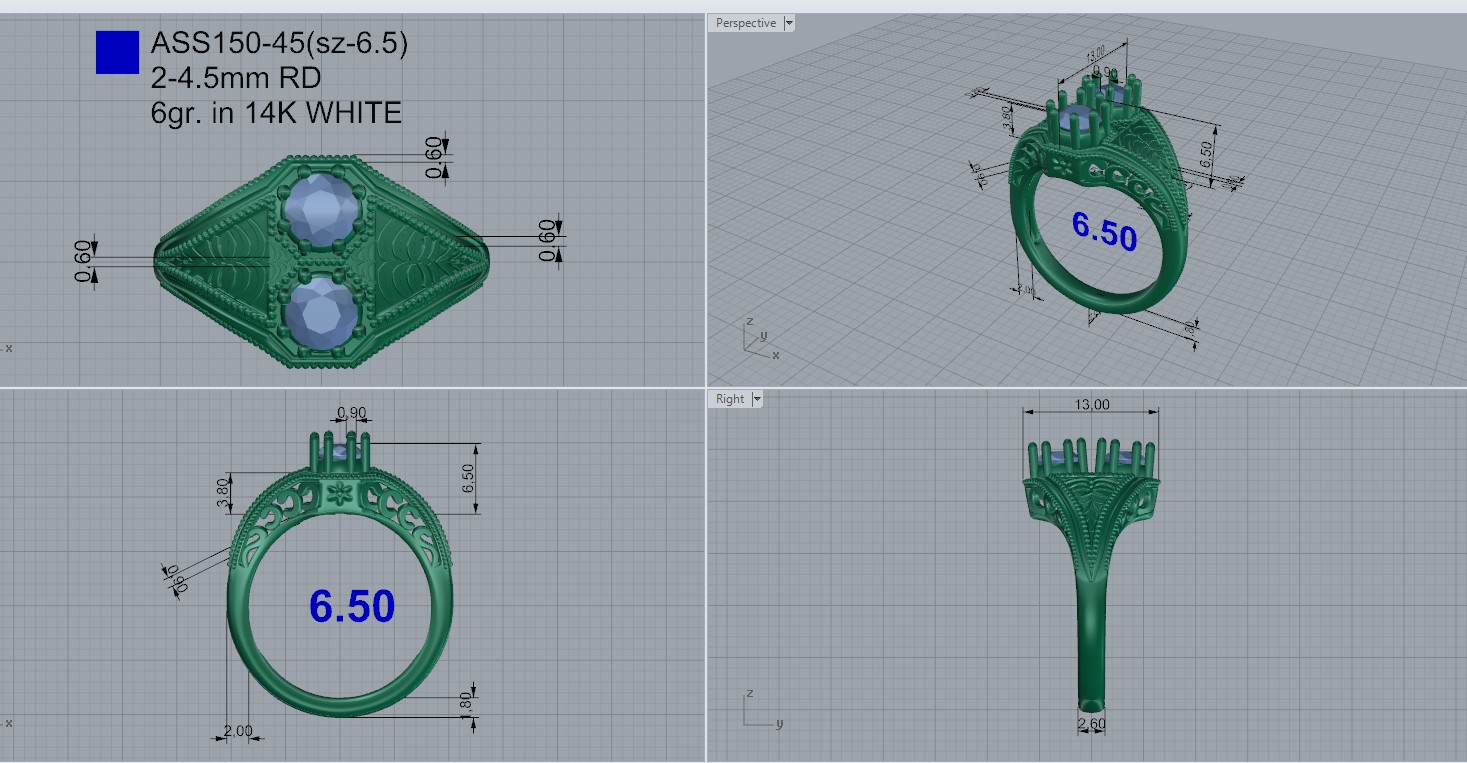Open the Right viewport title dropdown arrow
This screenshot has width=1467, height=763.
[757, 399]
